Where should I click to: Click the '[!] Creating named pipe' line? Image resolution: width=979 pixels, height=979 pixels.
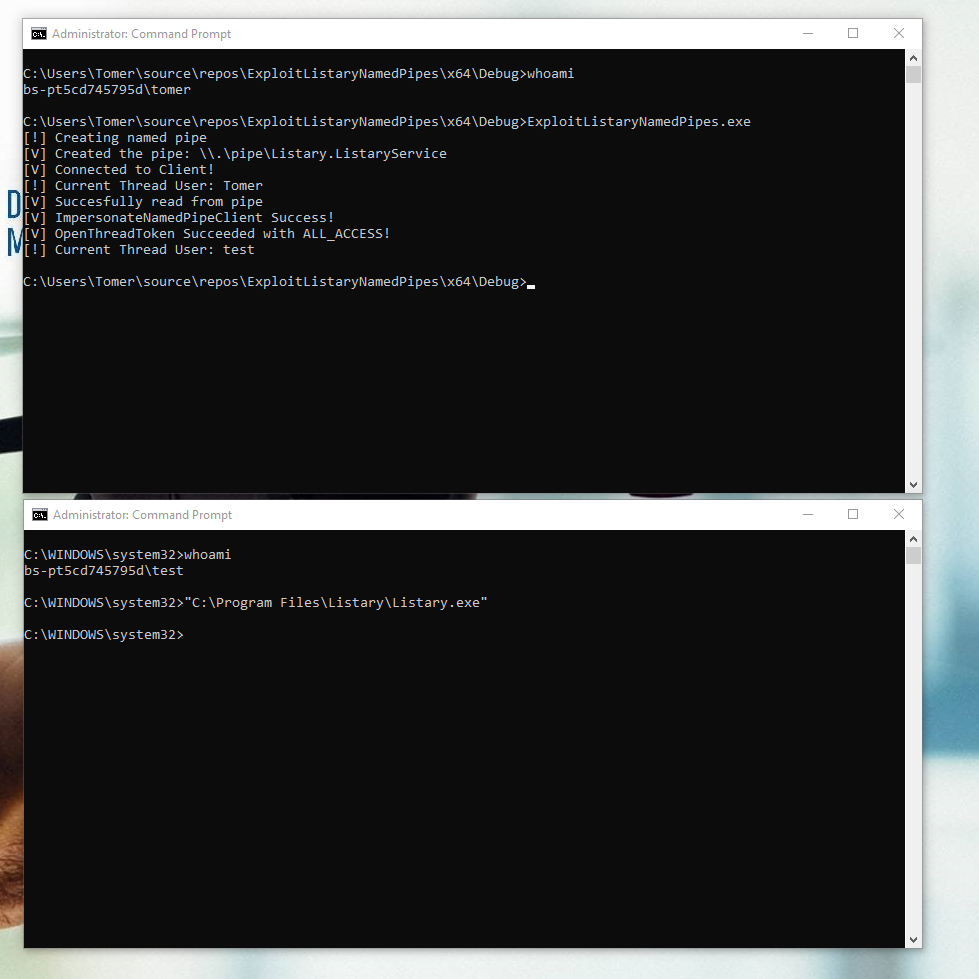(x=115, y=138)
